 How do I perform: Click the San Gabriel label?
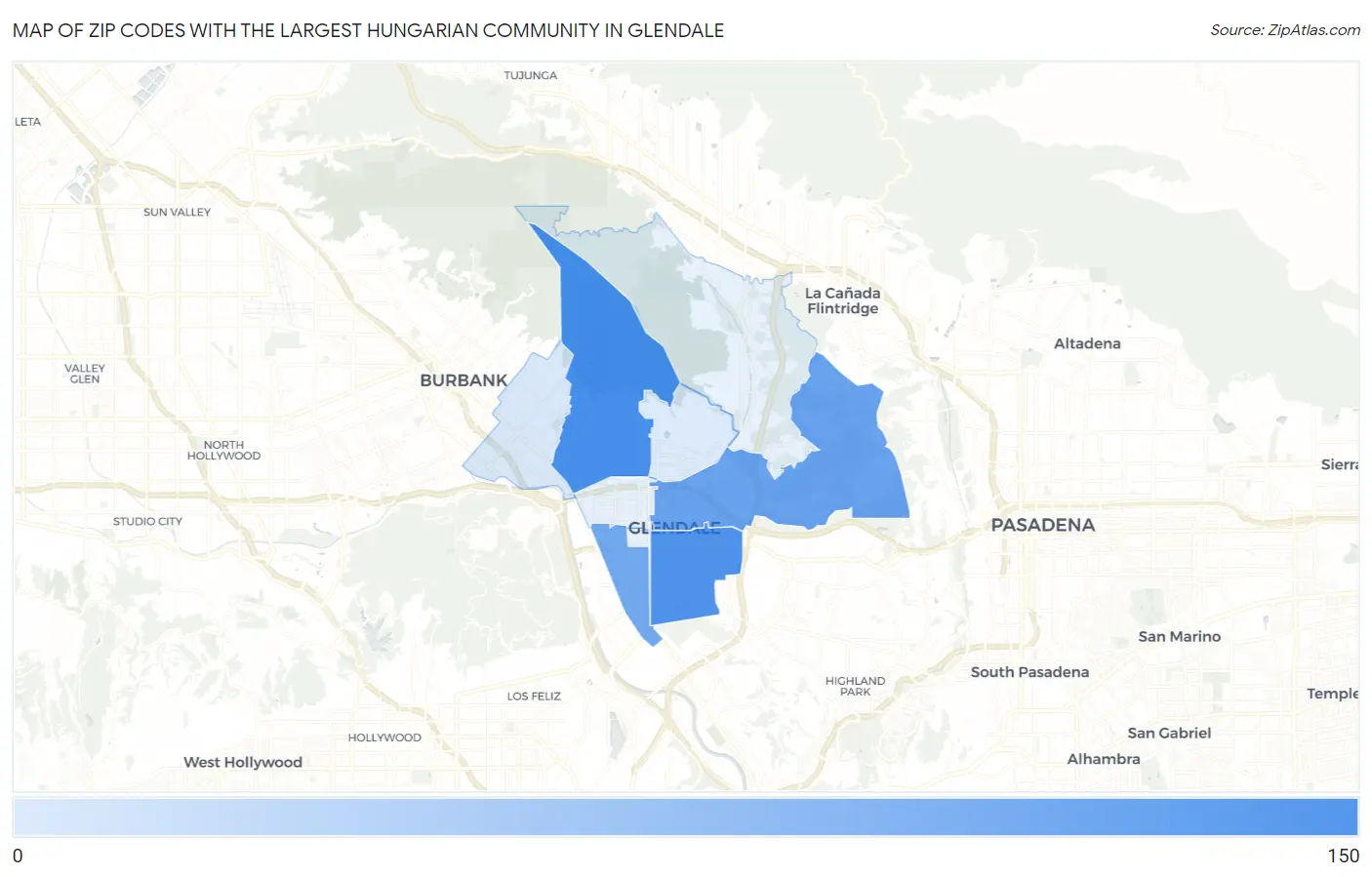tap(1169, 733)
